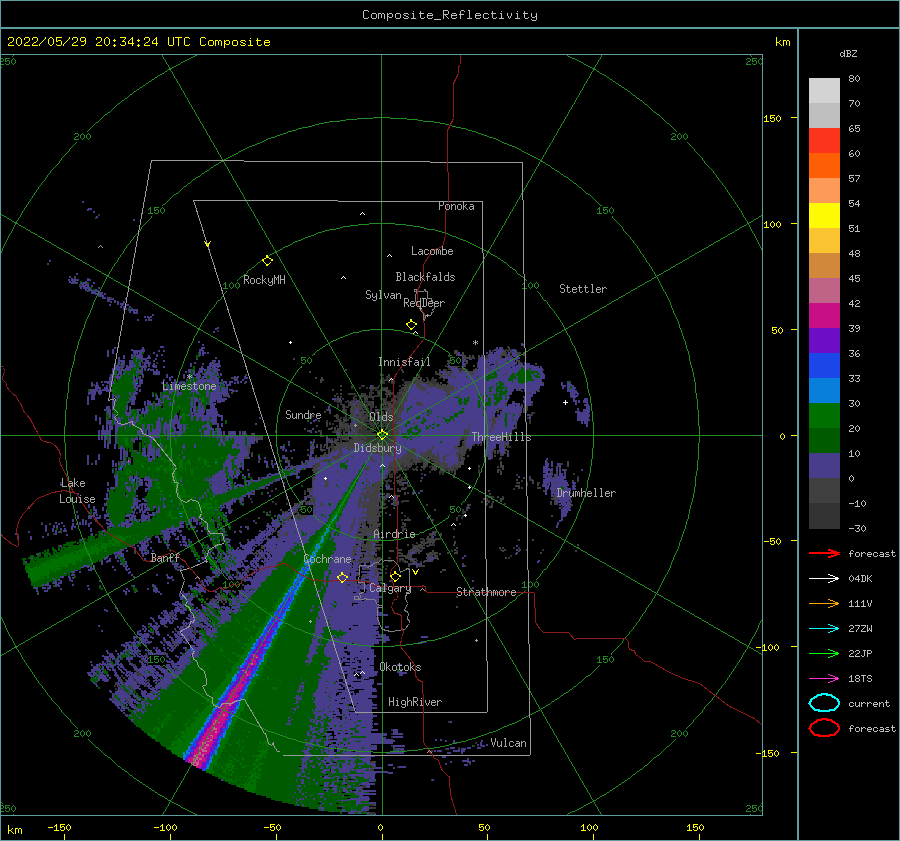Click the RockyMH label
This screenshot has width=900, height=841.
(264, 280)
